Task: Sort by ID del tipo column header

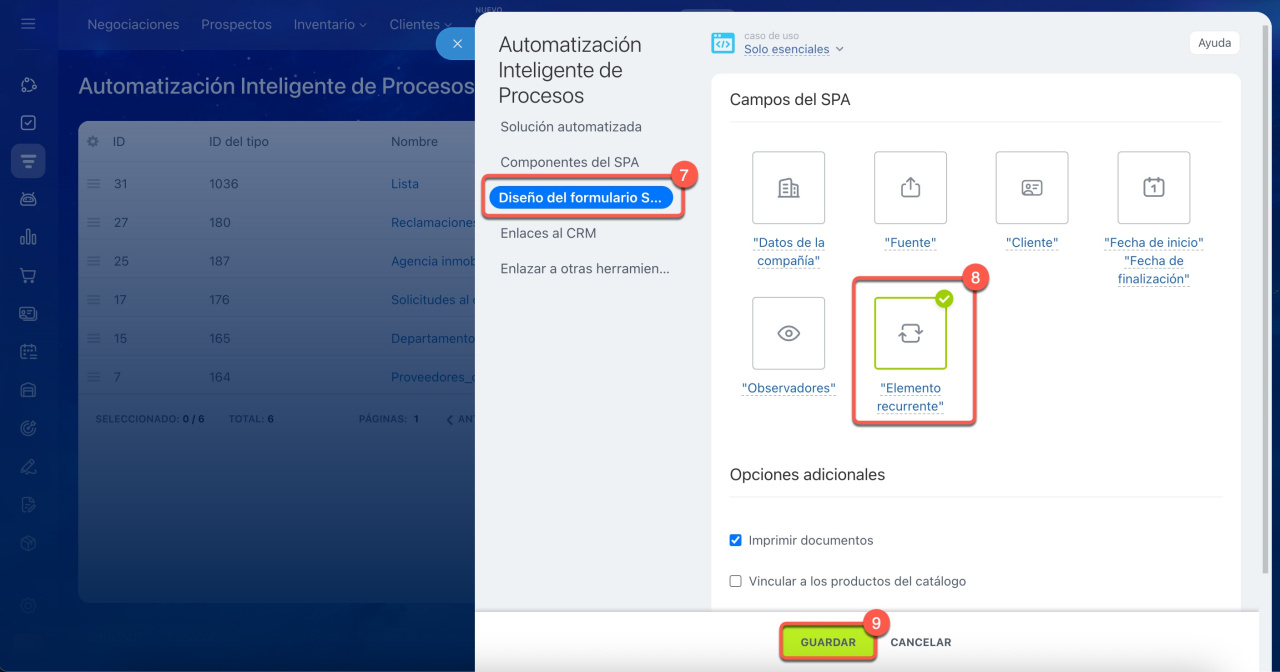Action: tap(239, 142)
